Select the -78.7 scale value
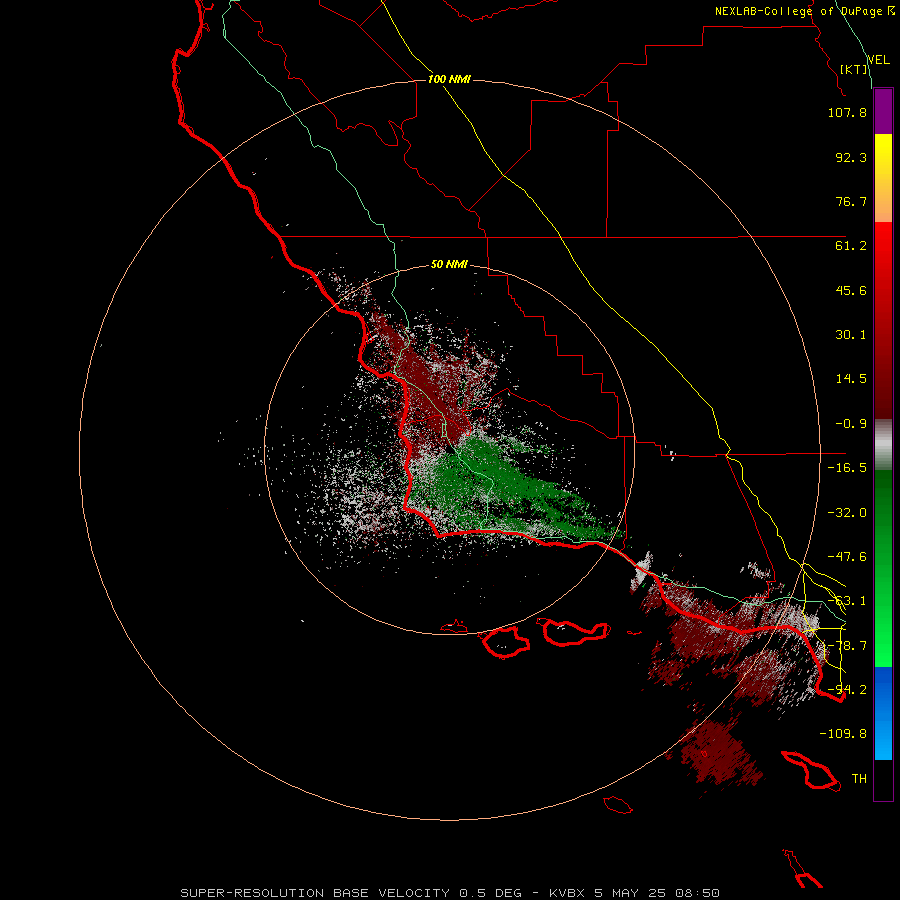 [847, 646]
